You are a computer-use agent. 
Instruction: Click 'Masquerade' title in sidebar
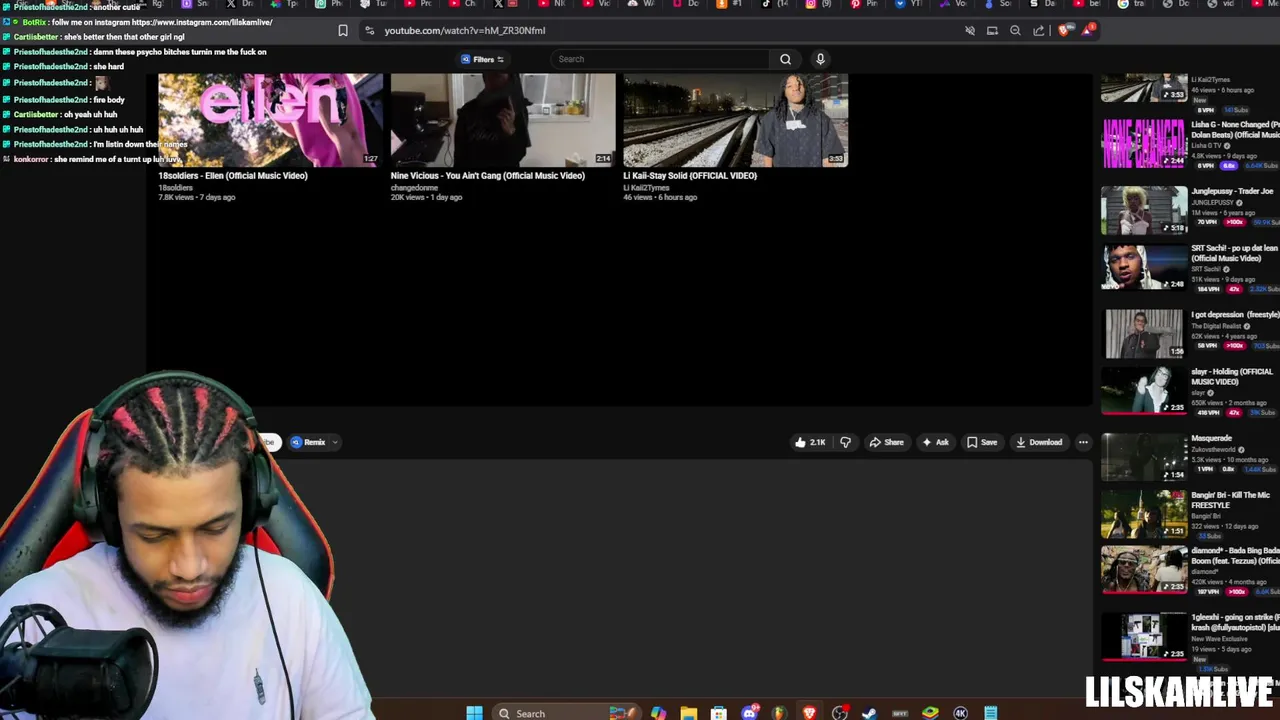(1211, 438)
